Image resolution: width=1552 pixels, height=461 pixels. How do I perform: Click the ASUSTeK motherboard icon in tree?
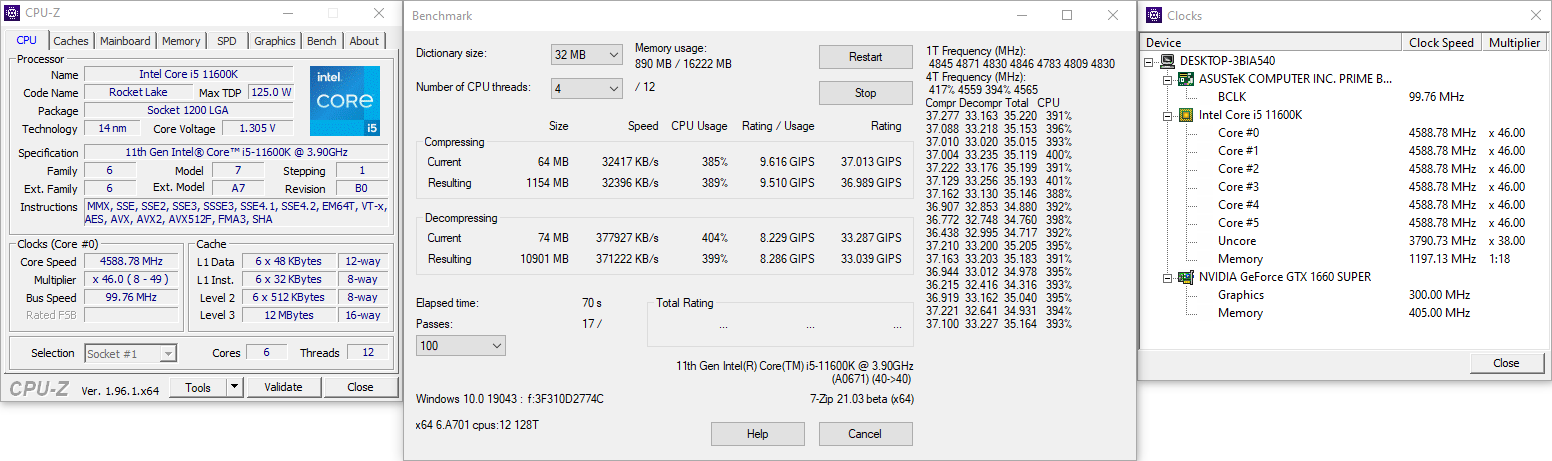pyautogui.click(x=1187, y=79)
